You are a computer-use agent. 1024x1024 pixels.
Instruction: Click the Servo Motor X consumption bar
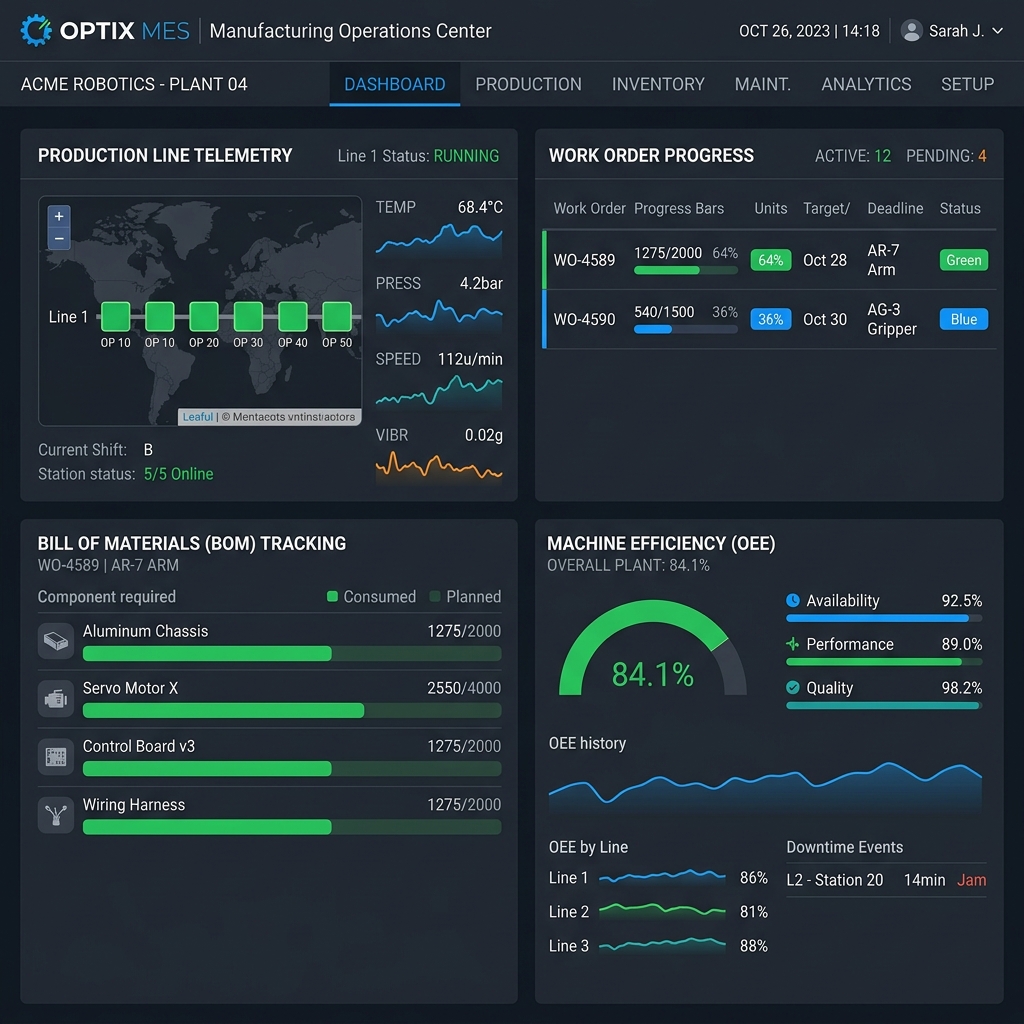click(292, 711)
